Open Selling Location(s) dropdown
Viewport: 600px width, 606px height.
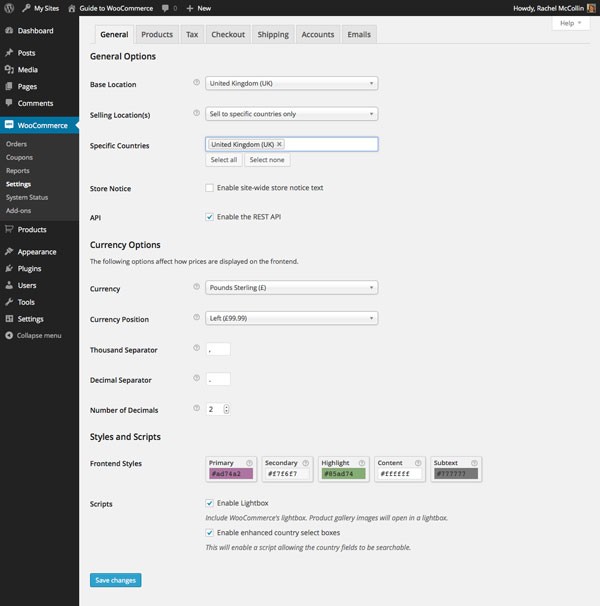coord(291,114)
